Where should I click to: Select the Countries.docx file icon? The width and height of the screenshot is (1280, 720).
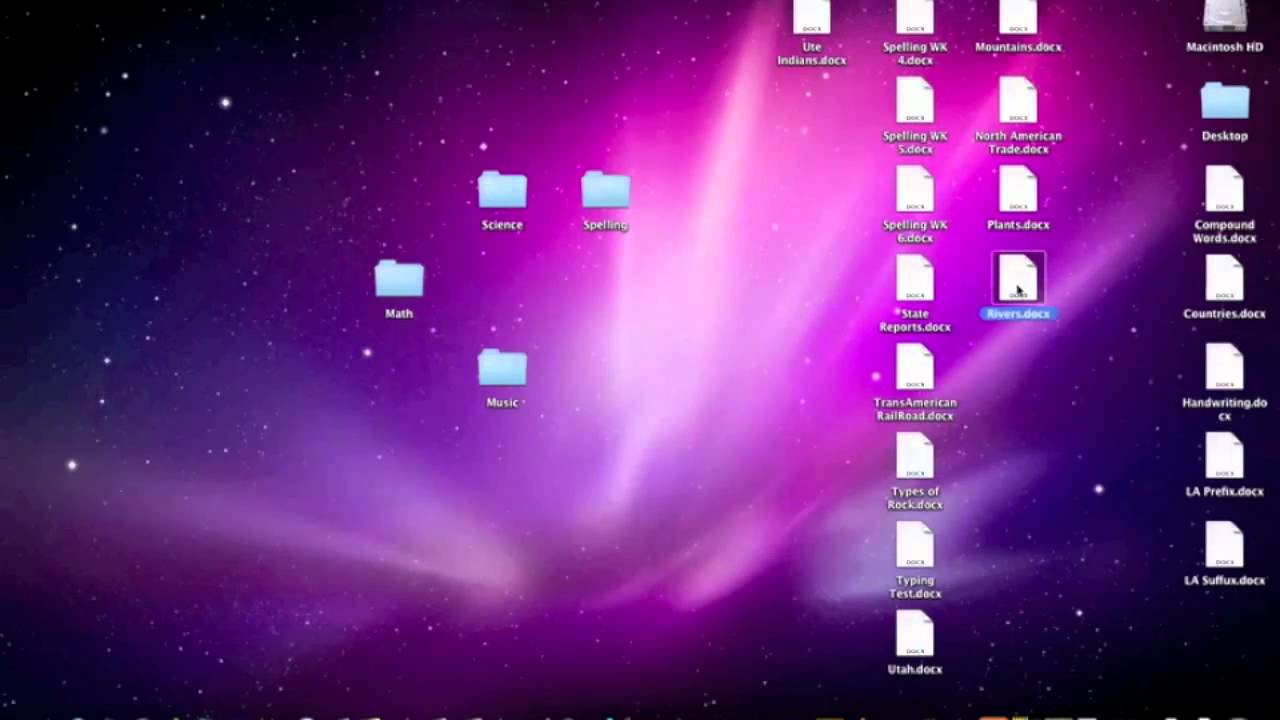1224,279
